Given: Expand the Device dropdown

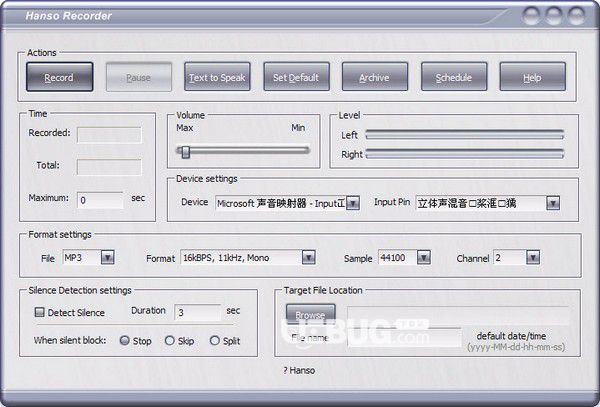Looking at the screenshot, I should [353, 203].
